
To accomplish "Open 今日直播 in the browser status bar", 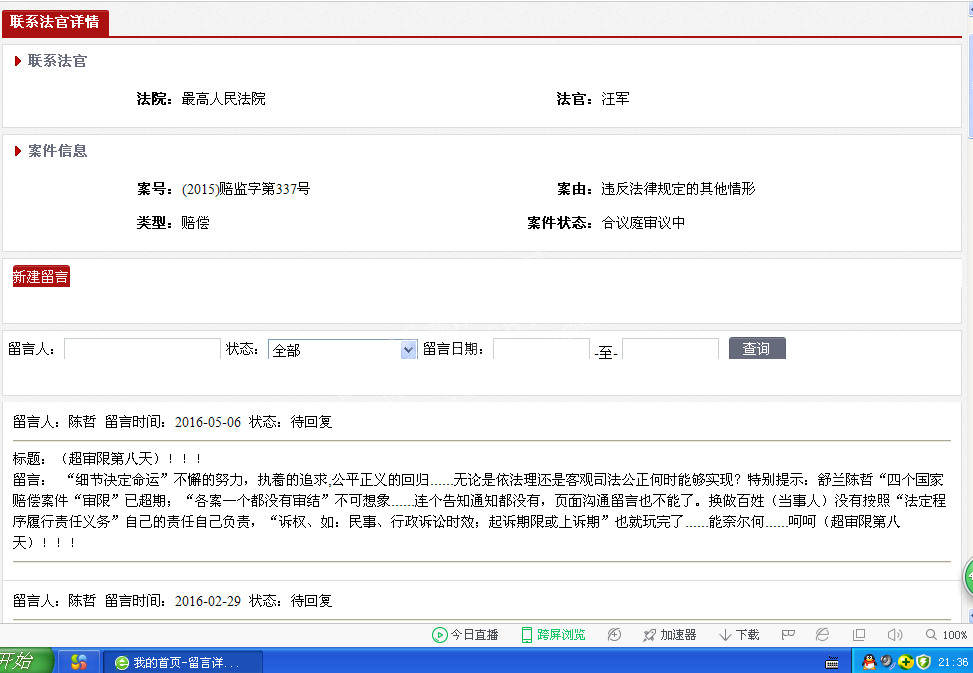I will [465, 635].
